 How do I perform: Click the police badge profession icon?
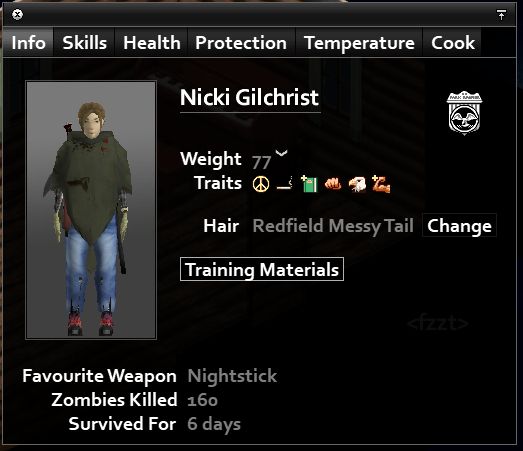click(x=464, y=113)
